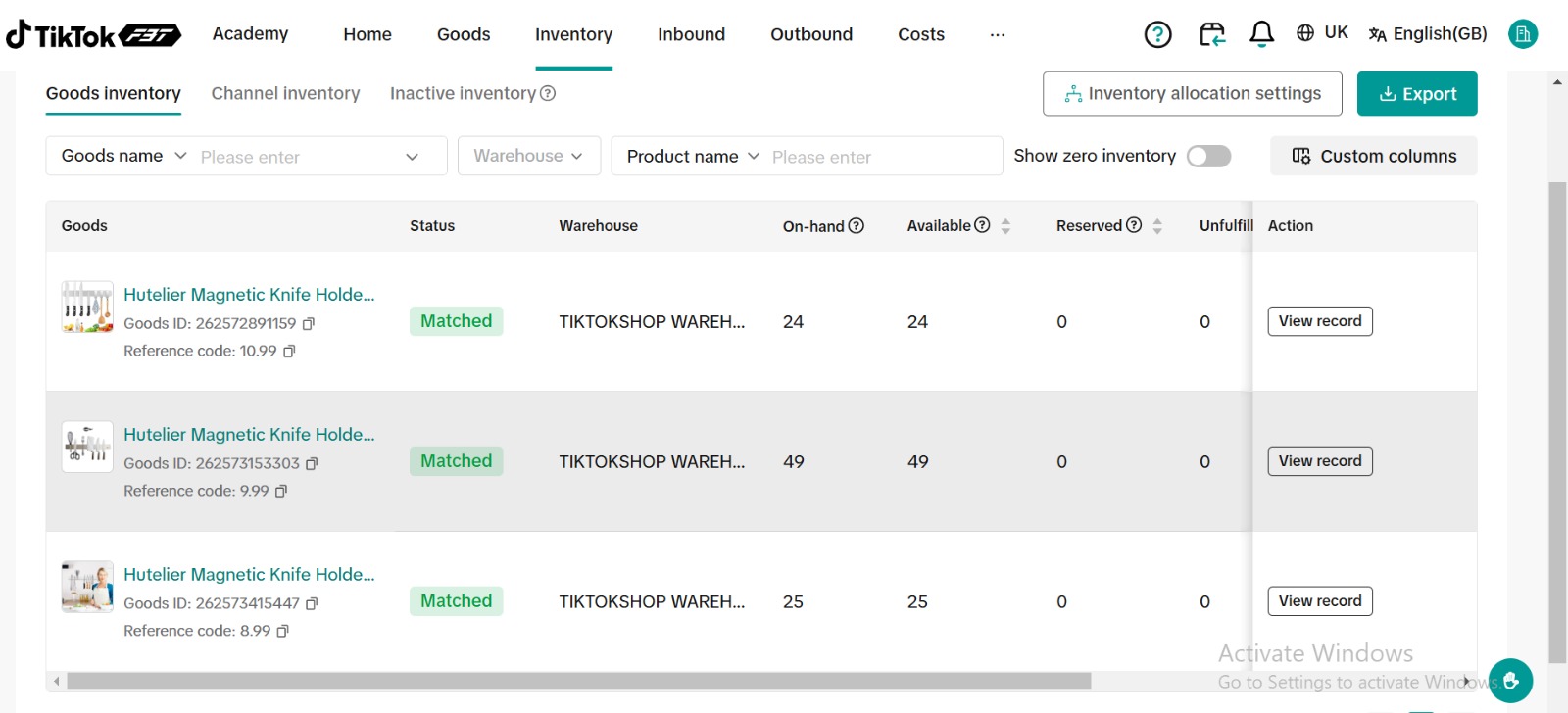Sort by Reserved column arrows
1568x713 pixels.
tap(1157, 226)
